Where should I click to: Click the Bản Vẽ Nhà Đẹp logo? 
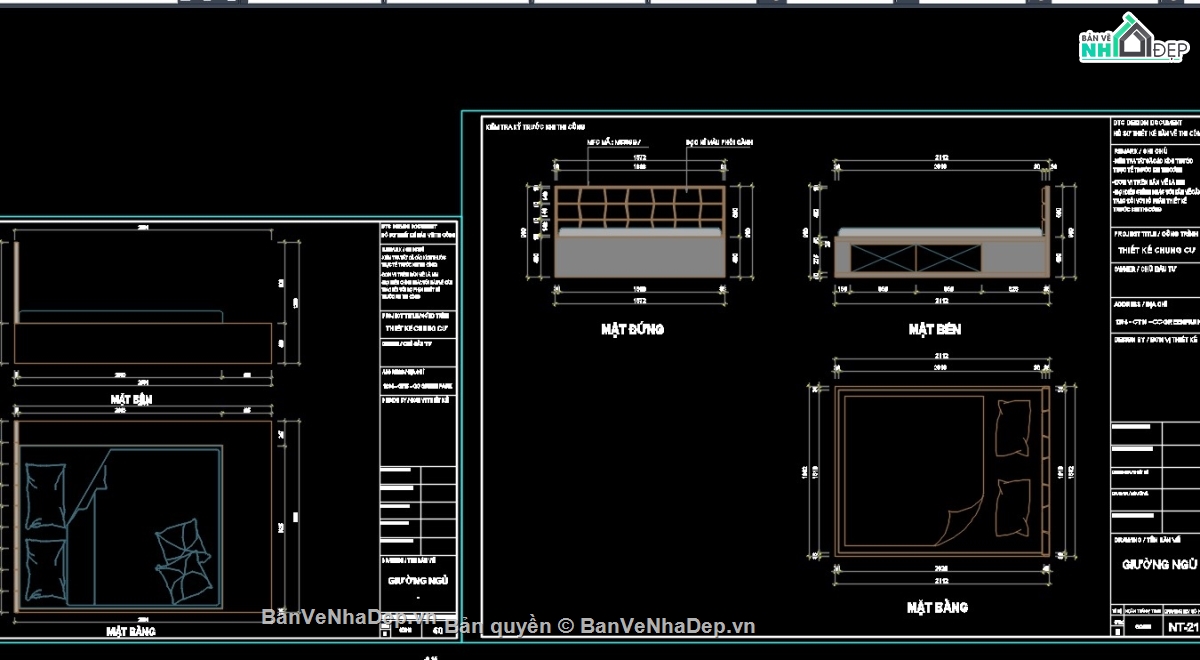click(1133, 38)
